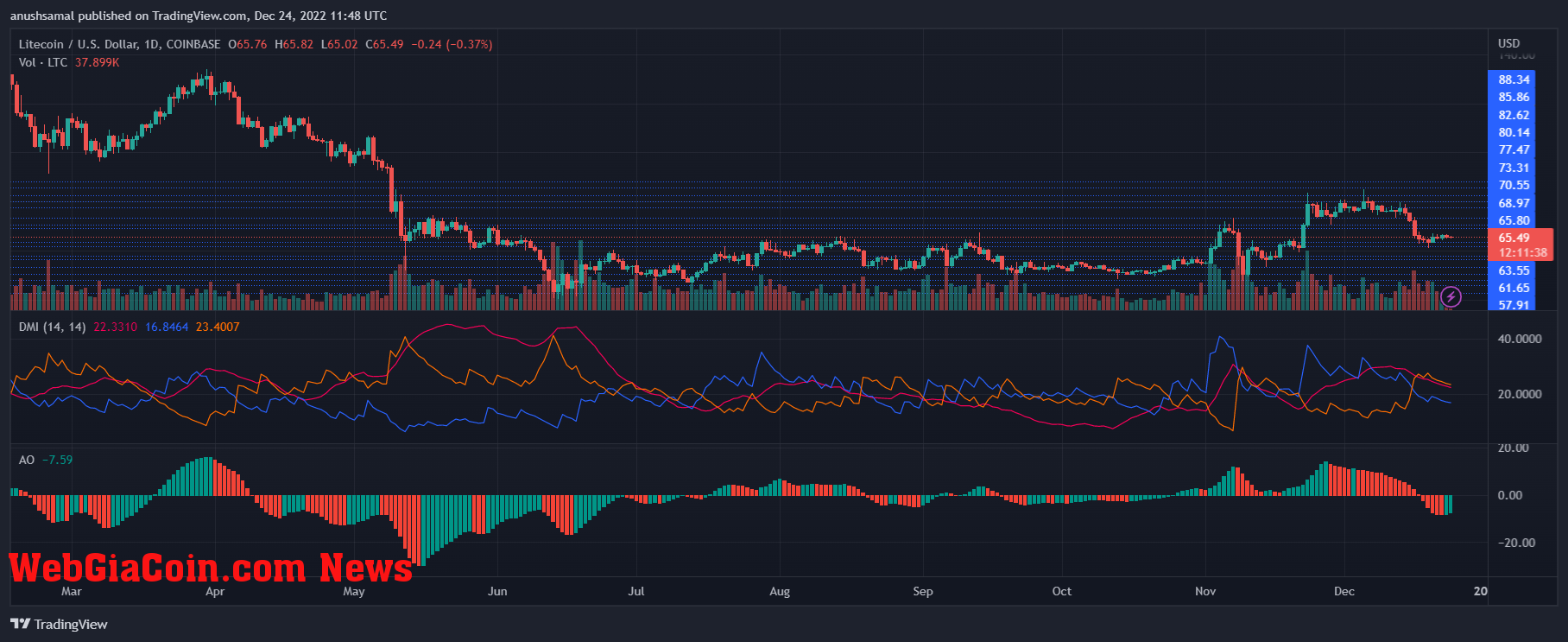Click the Mar label on time axis

point(72,591)
